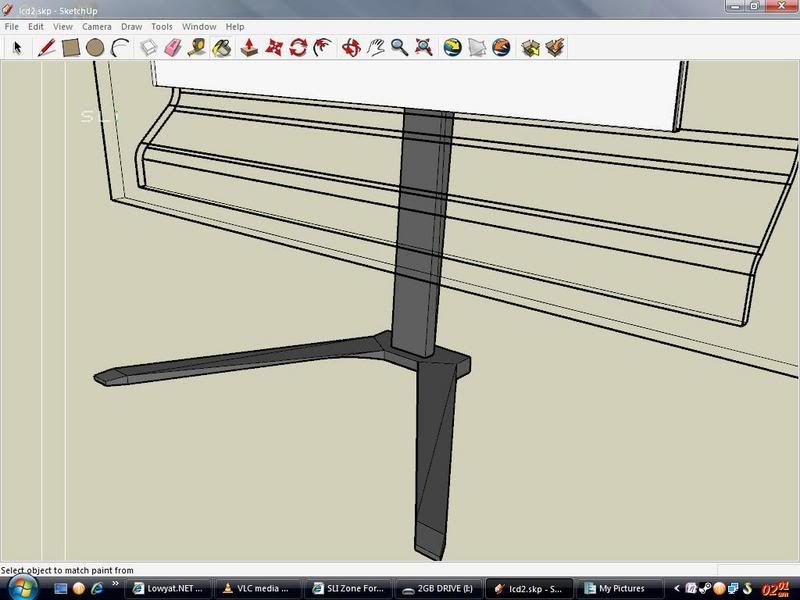Screen dimensions: 800x600
Task: Activate the Orbit camera tool
Action: click(351, 47)
